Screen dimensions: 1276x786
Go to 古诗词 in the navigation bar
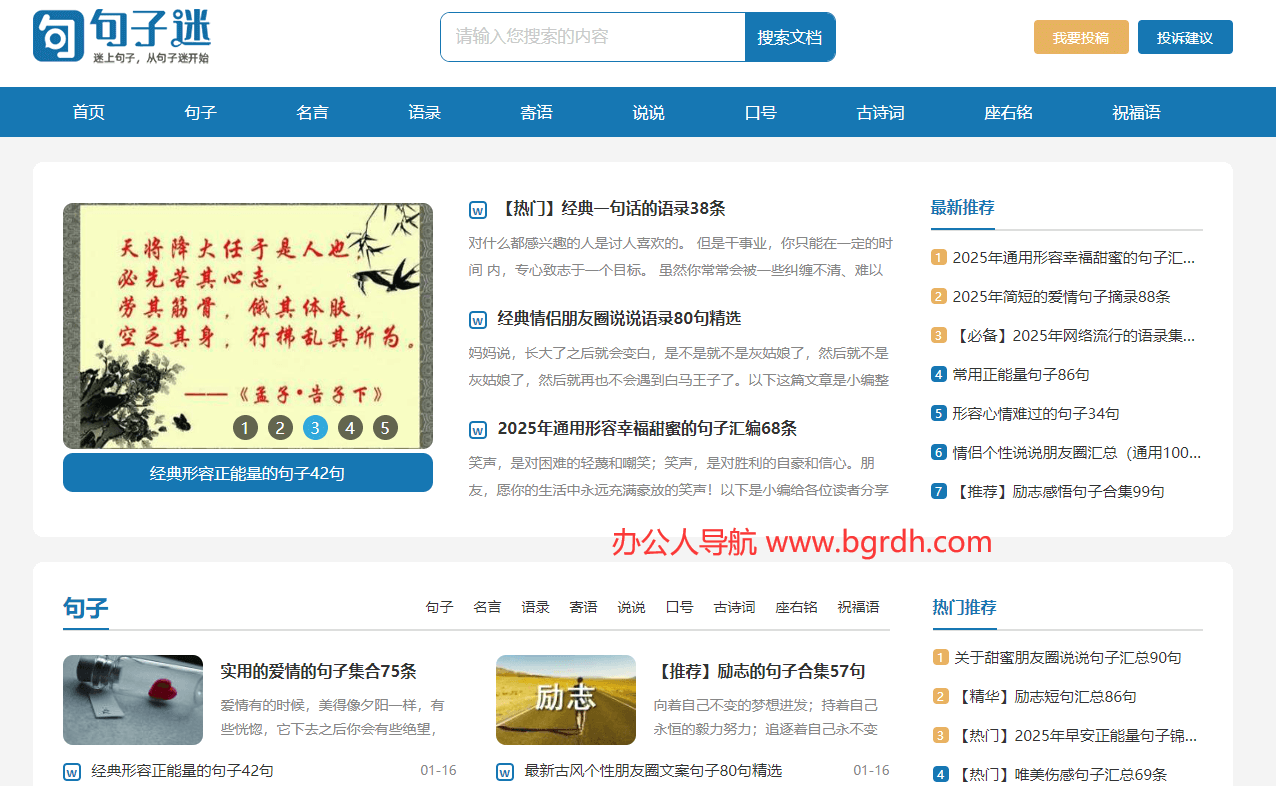(880, 113)
